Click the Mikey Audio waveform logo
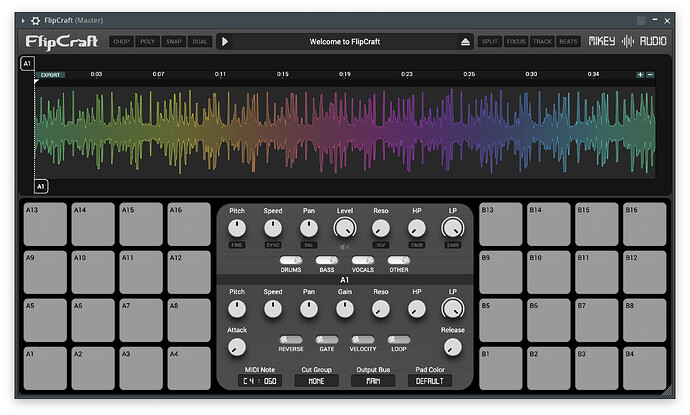Image resolution: width=690 pixels, height=415 pixels. 628,41
